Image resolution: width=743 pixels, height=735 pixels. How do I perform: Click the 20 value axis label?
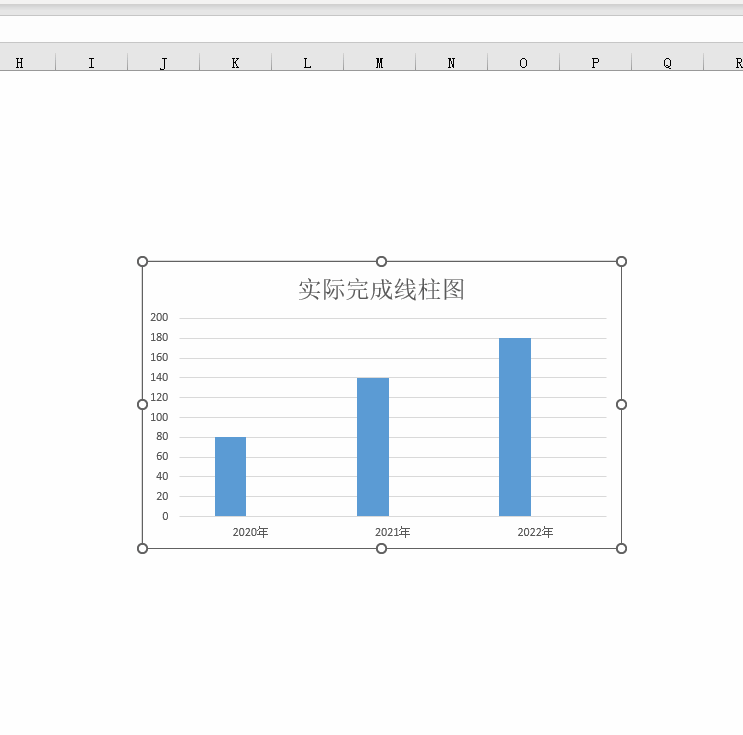pyautogui.click(x=162, y=496)
